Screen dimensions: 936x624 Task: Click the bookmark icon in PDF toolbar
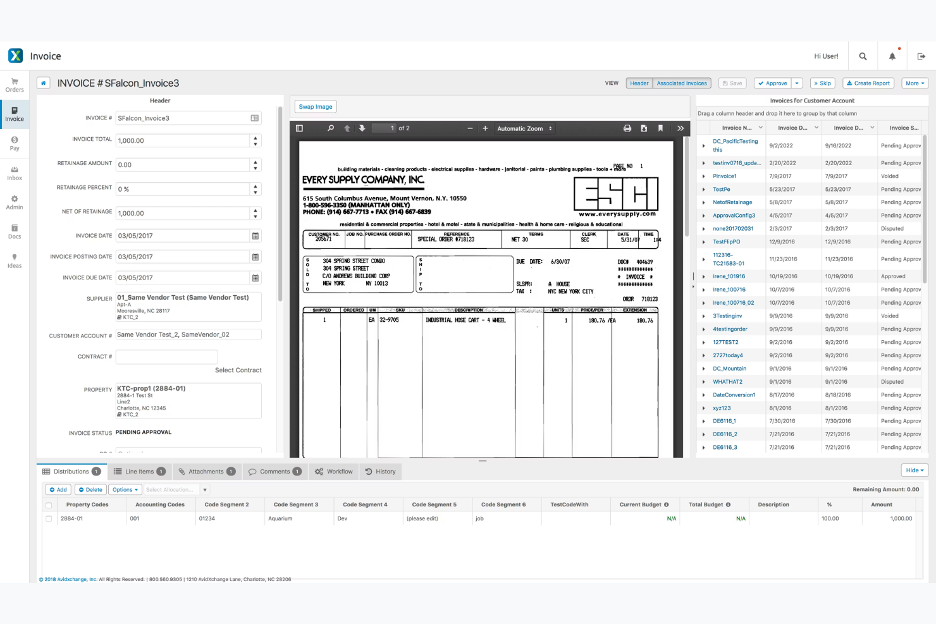[660, 128]
